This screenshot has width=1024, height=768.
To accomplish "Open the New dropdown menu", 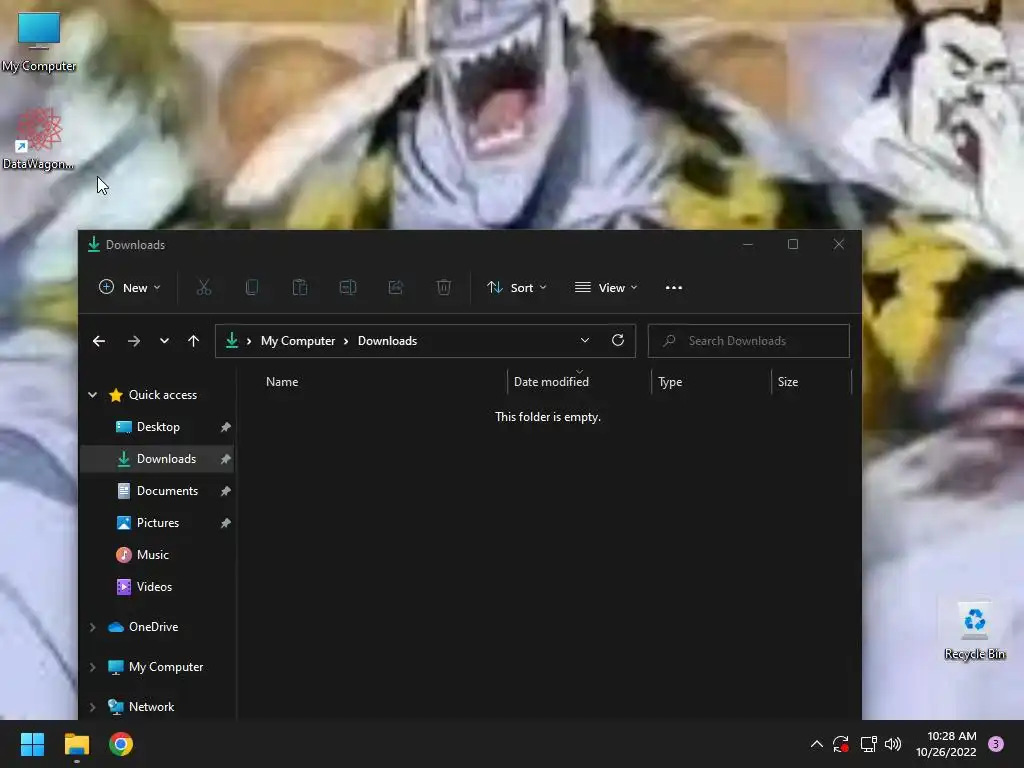I will click(x=129, y=287).
